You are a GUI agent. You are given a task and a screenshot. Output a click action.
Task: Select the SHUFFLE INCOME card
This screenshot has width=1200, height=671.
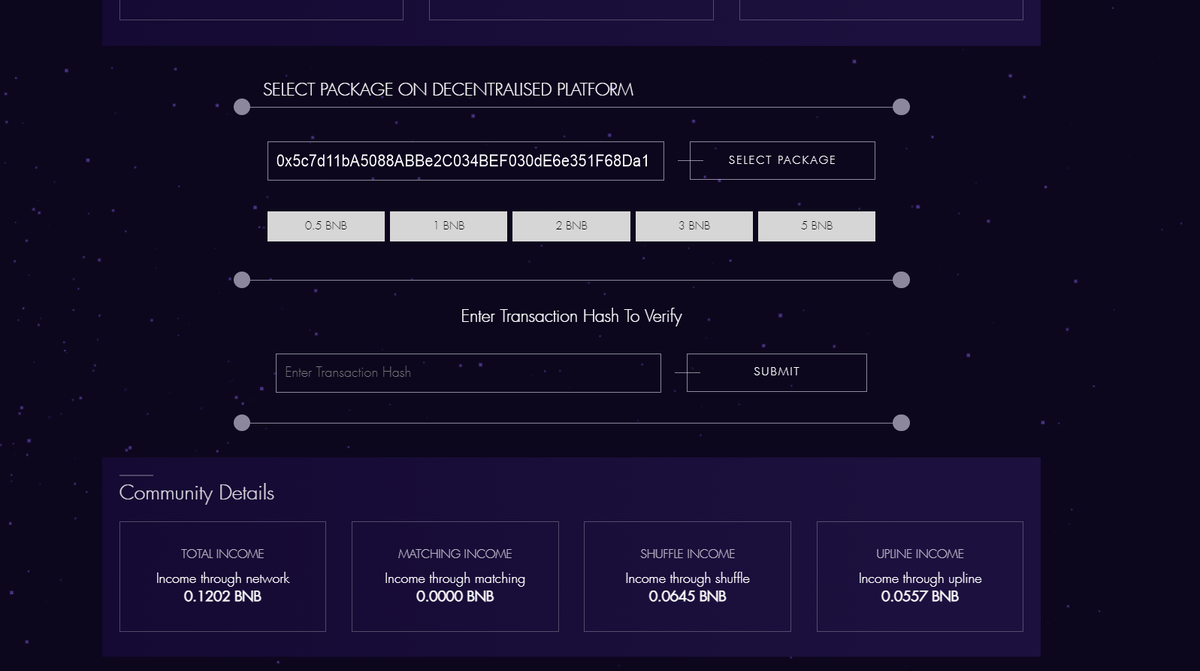pyautogui.click(x=687, y=576)
